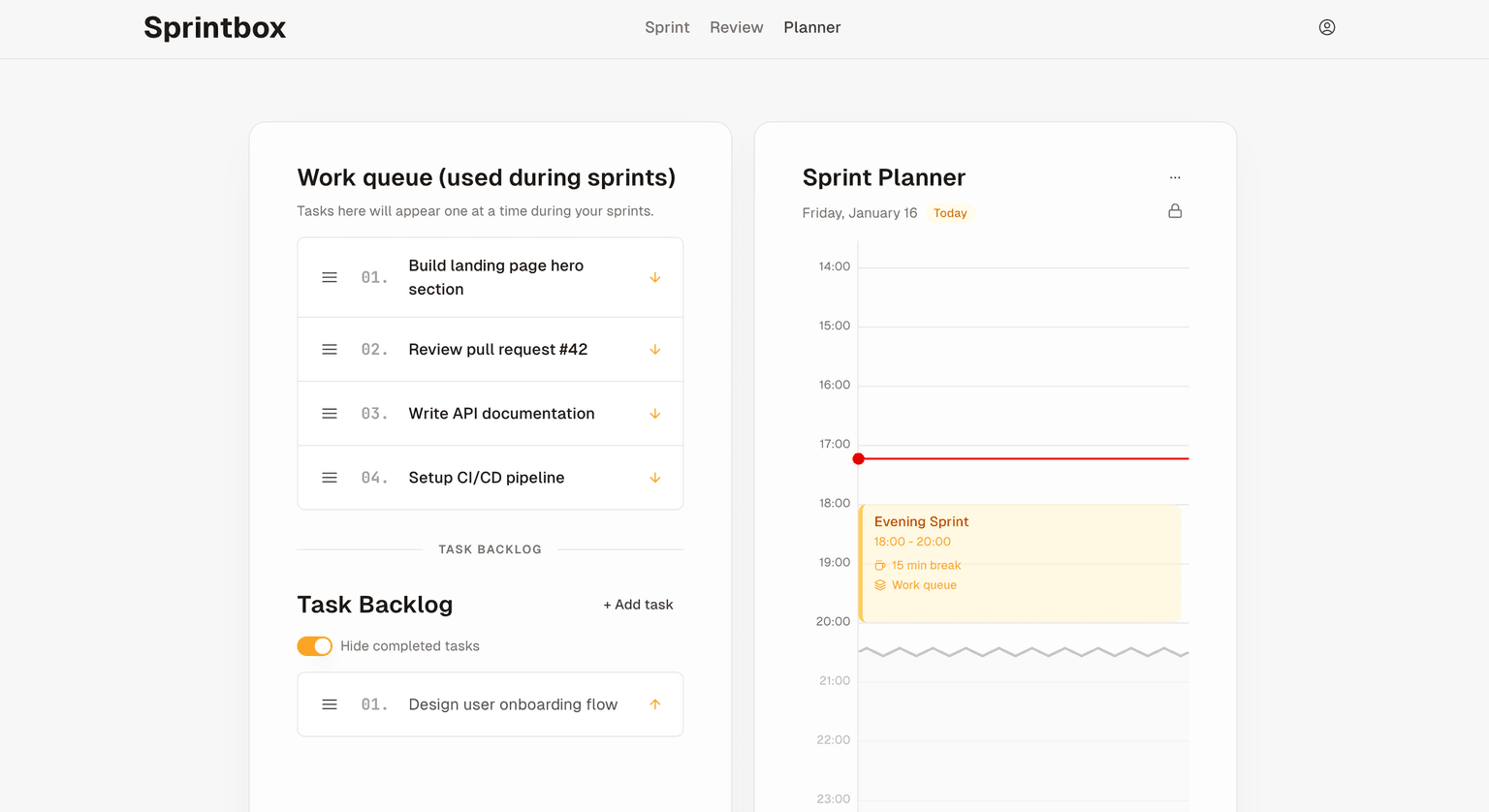Click the lock icon in Sprint Planner

[x=1175, y=210]
